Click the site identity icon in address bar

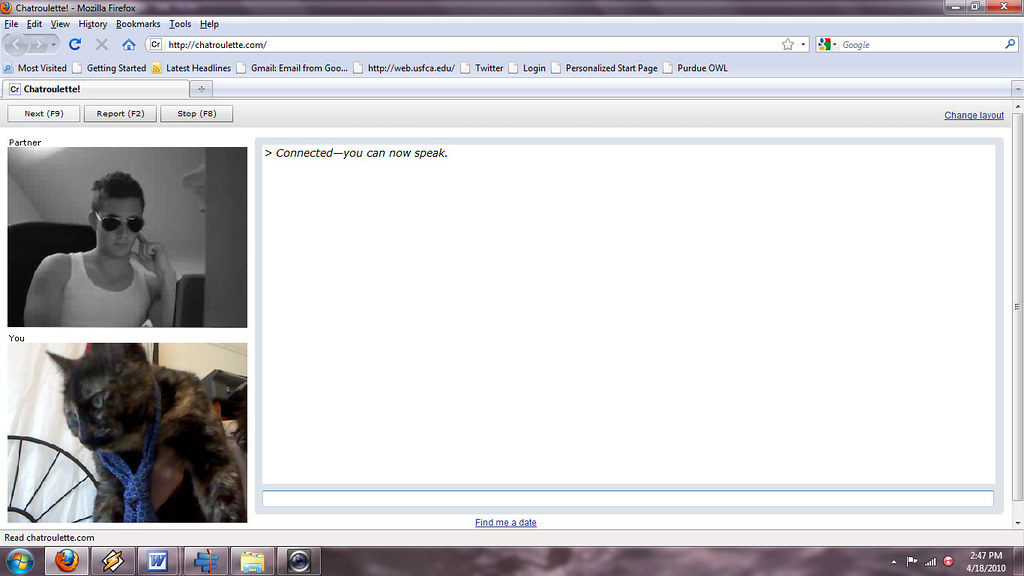click(x=155, y=44)
